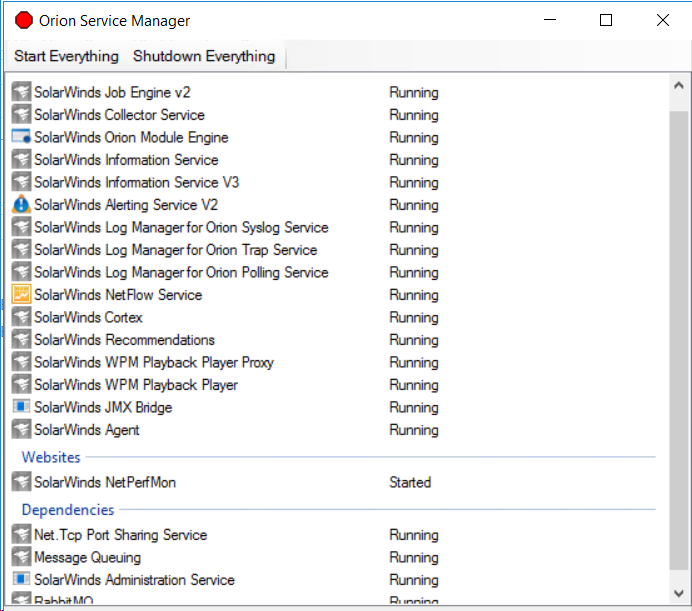Click the NetFlow Service orange icon
The width and height of the screenshot is (692, 611).
point(22,295)
